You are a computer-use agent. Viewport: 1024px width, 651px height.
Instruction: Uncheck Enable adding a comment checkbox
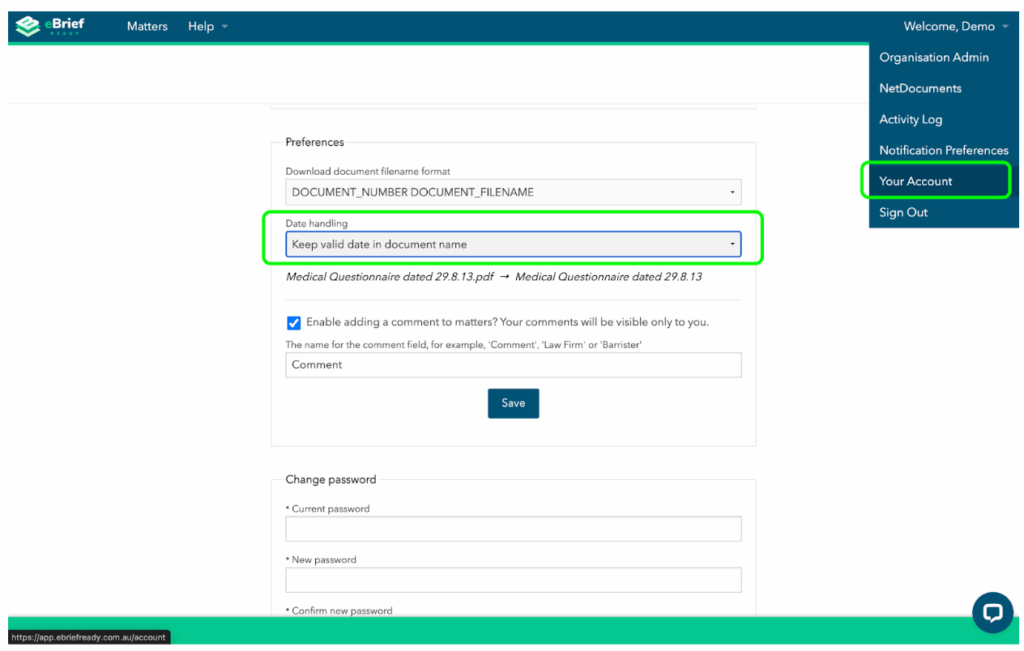click(294, 323)
